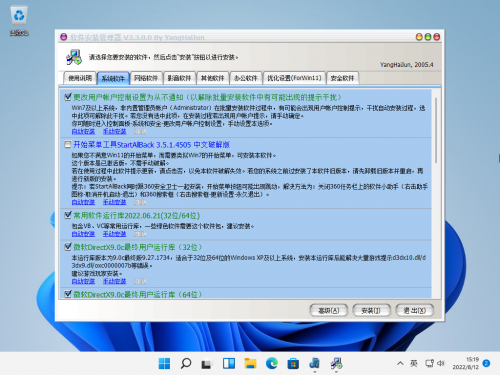Viewport: 500px width, 375px height.
Task: Click the StartAllBack 3.5.1.4505 中文破解版 title
Action: coord(151,145)
